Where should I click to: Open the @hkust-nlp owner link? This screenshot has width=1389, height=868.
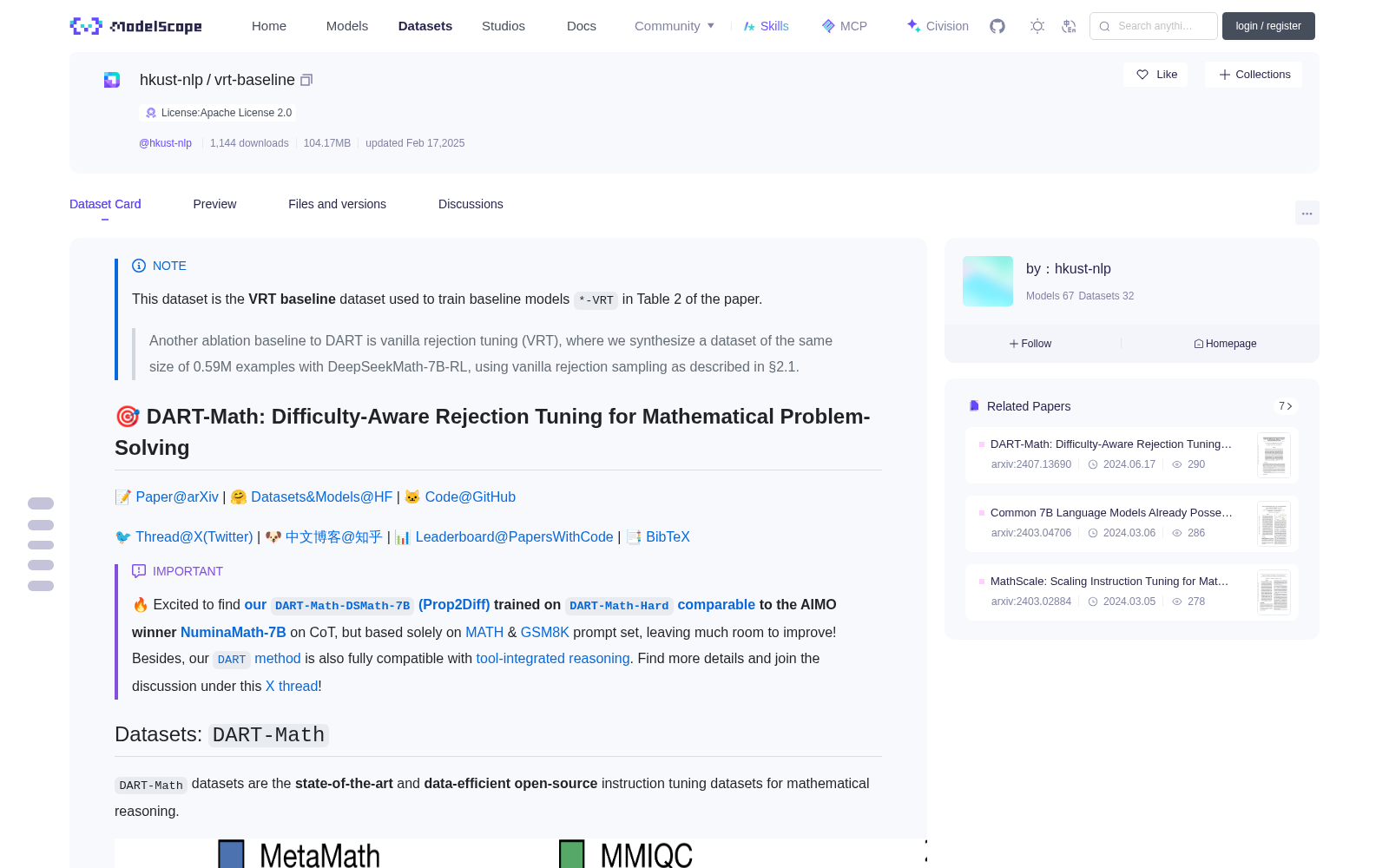click(x=165, y=143)
